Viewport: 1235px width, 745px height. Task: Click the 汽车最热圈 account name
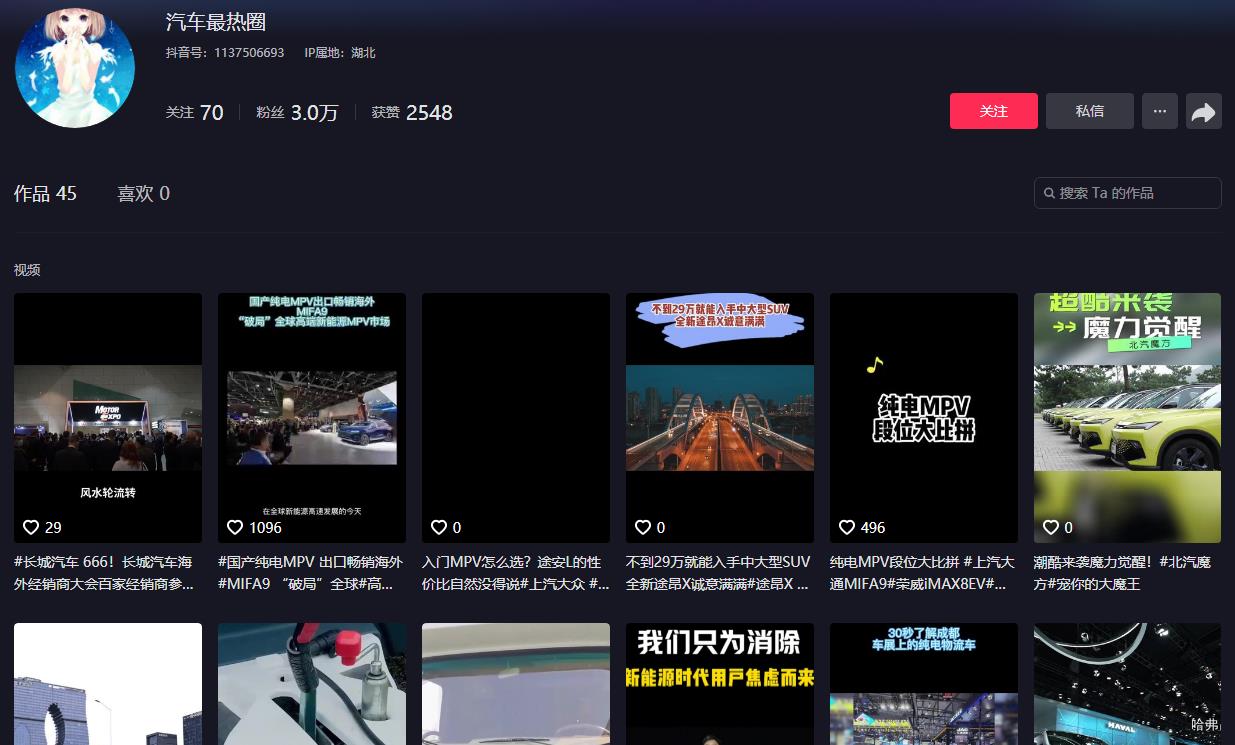(216, 22)
